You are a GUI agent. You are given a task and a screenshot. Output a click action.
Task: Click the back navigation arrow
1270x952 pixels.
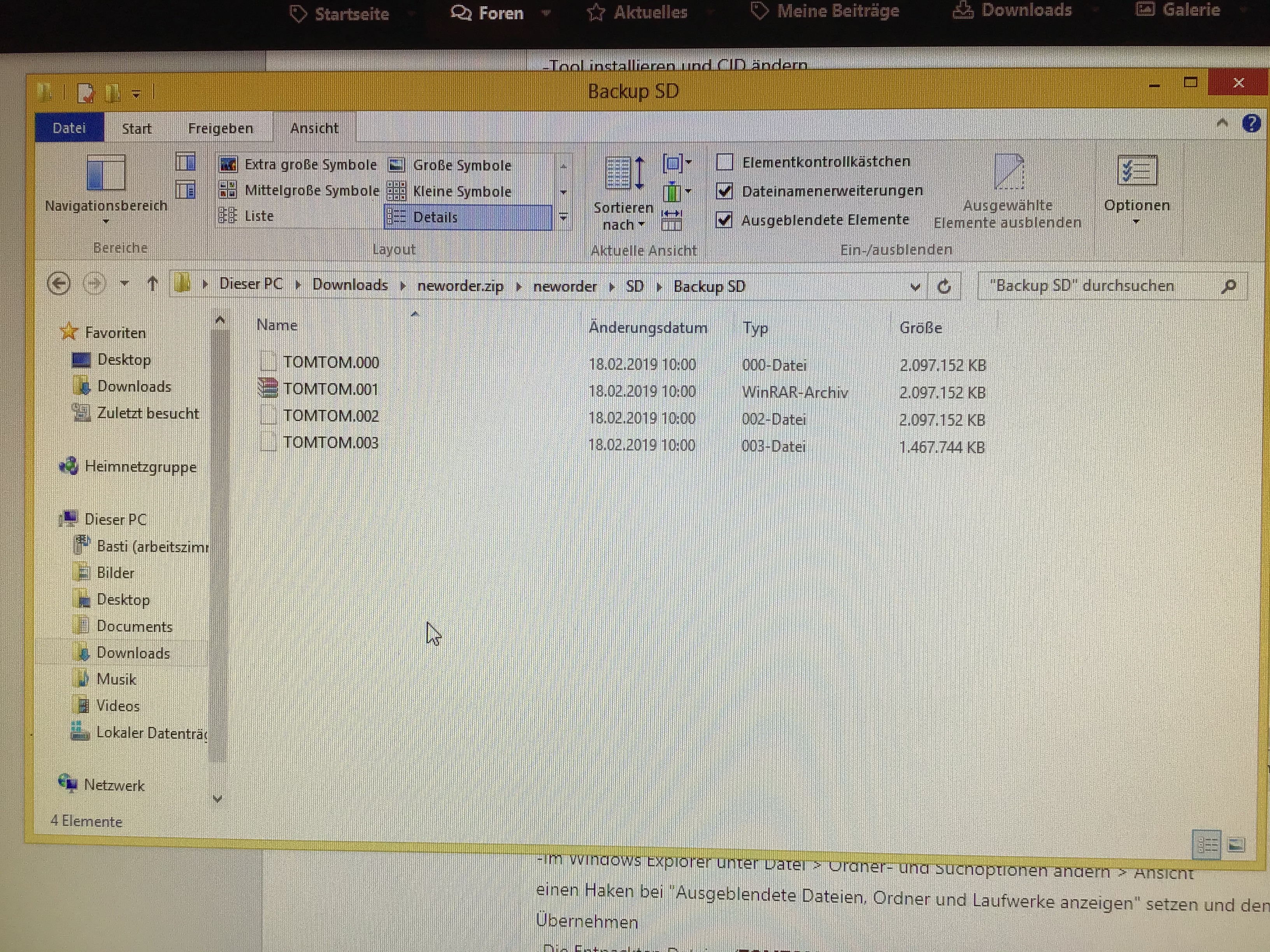[59, 283]
